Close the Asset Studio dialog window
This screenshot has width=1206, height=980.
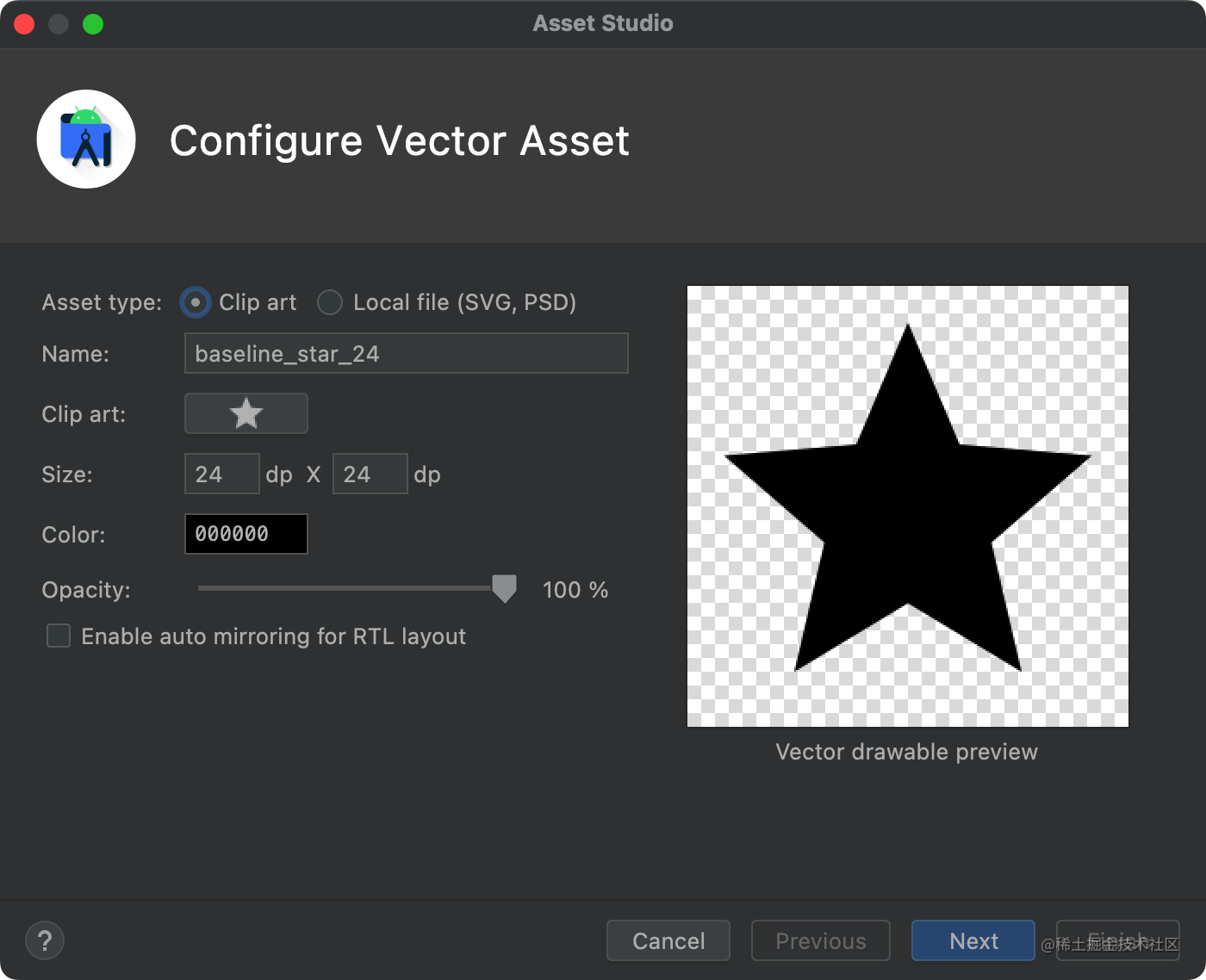pos(24,24)
